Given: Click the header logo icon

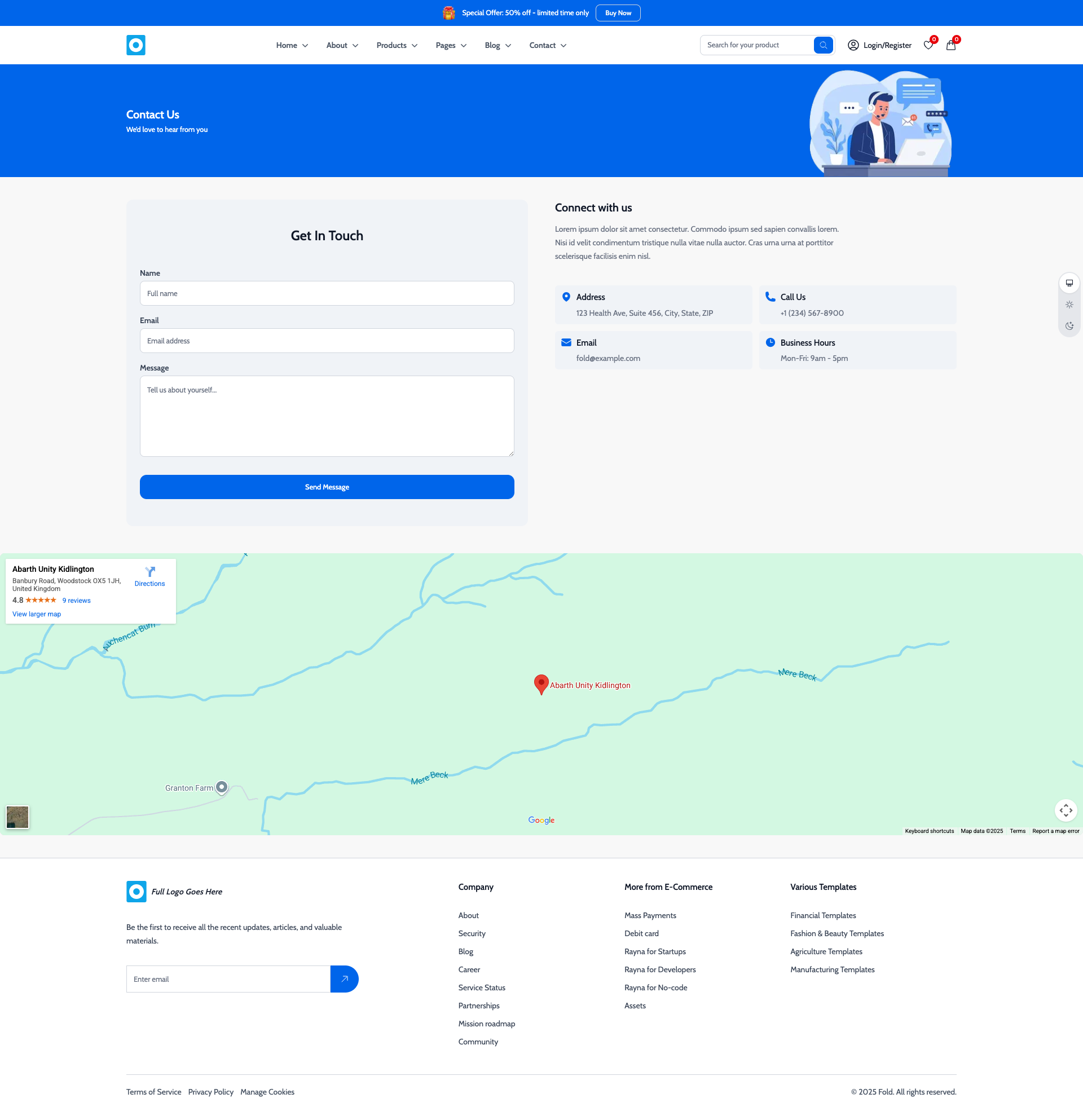Looking at the screenshot, I should [x=136, y=45].
